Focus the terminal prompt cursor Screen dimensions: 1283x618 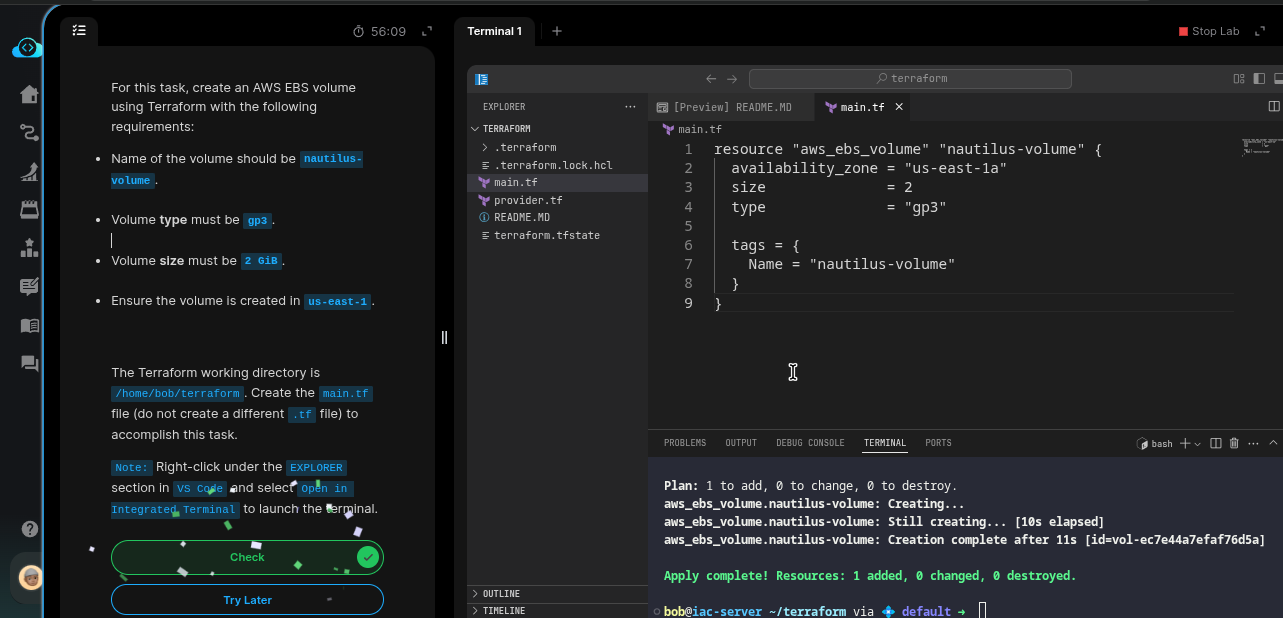point(983,611)
